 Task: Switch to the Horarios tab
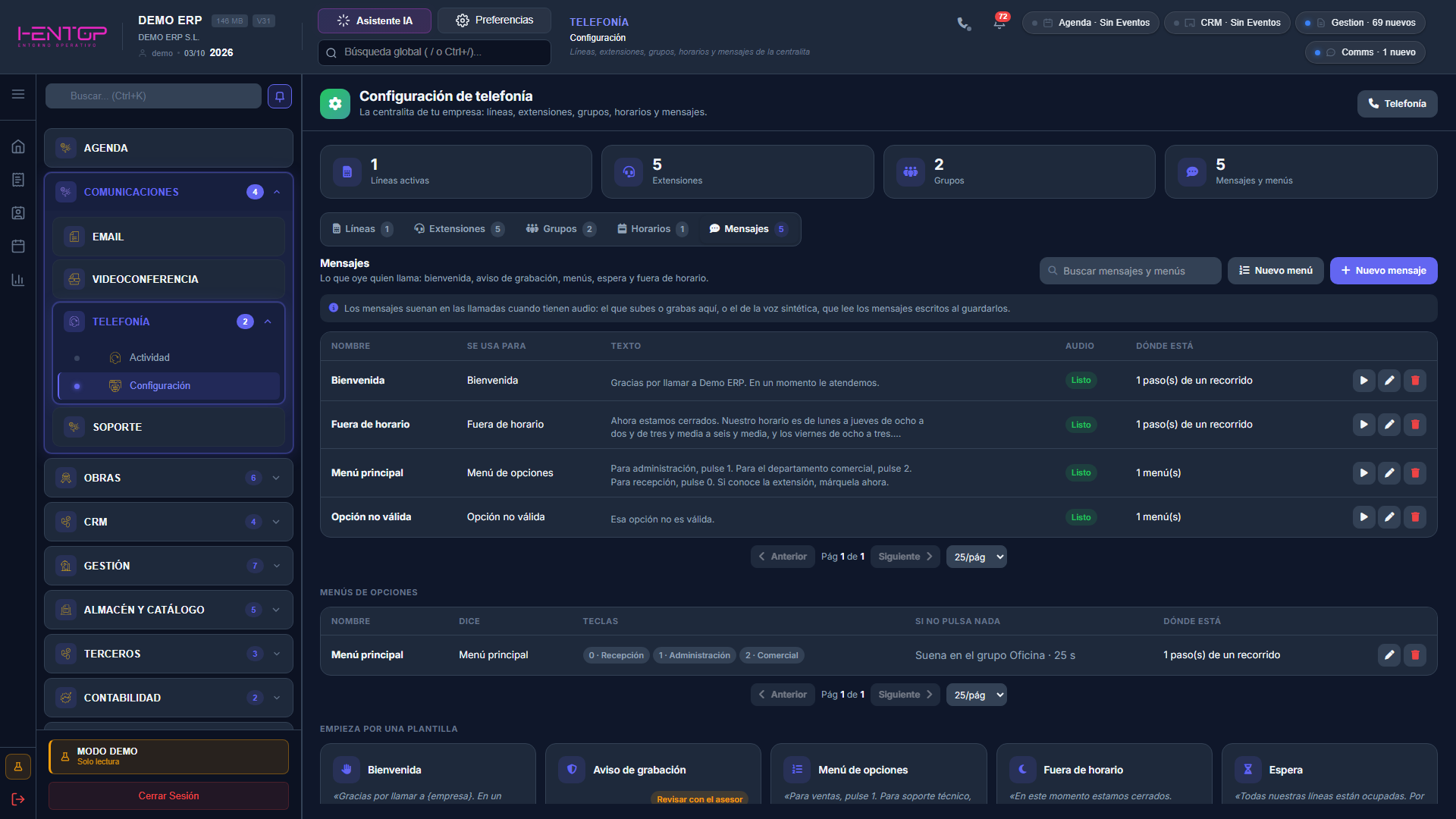pyautogui.click(x=652, y=229)
